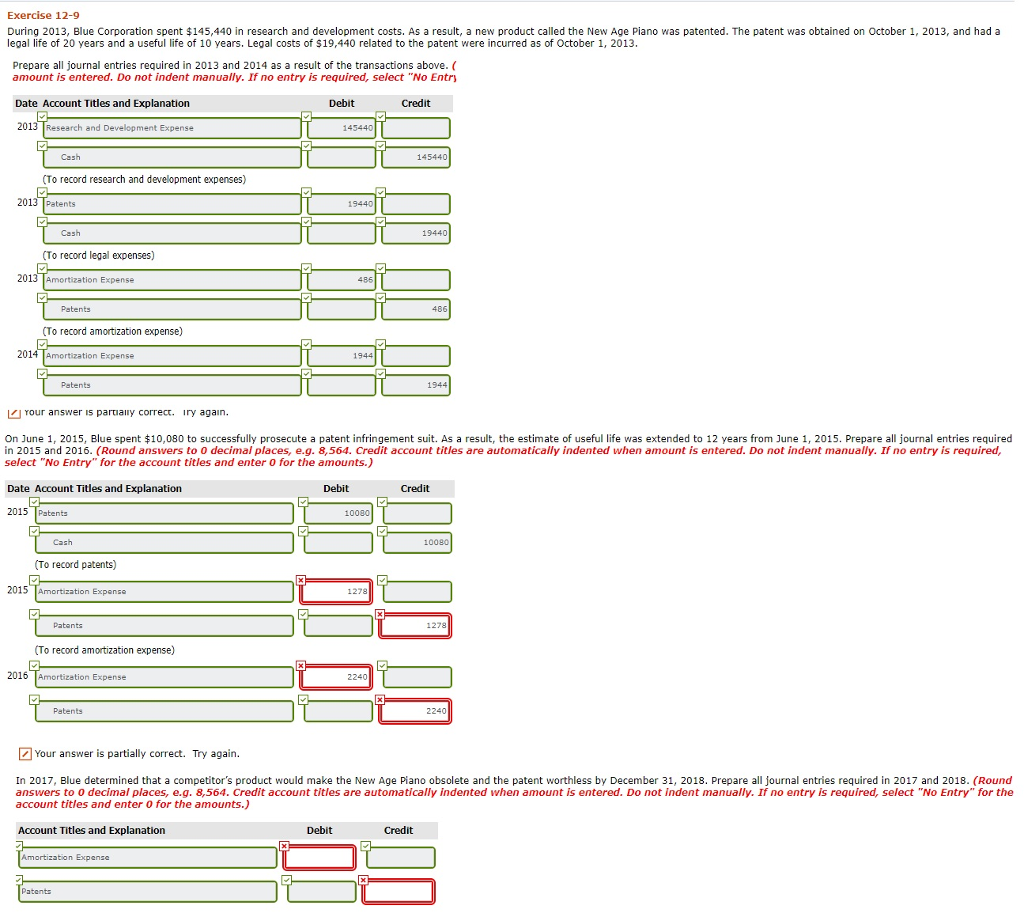Screen dimensions: 1024x913
Task: Click the incorrect credit field showing 1278
Action: pos(415,626)
